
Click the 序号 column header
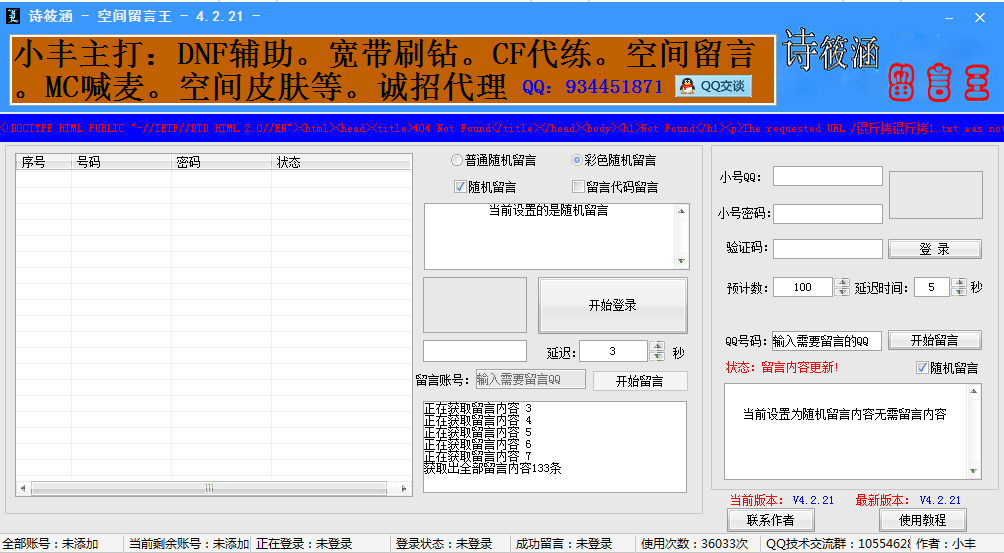pos(44,162)
